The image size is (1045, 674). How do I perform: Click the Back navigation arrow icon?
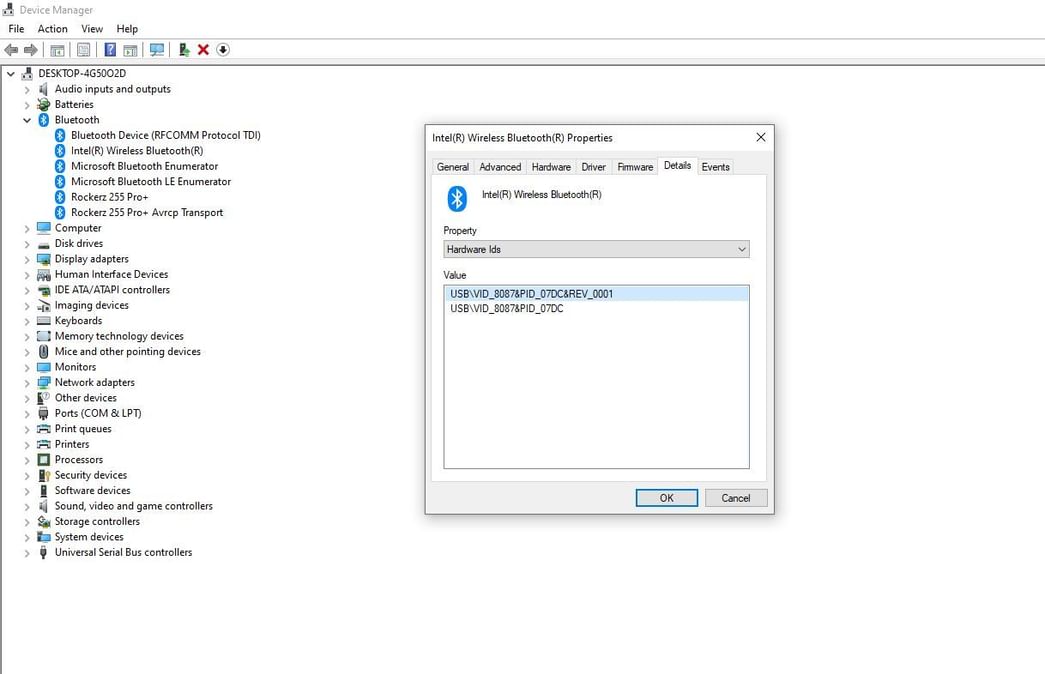tap(11, 49)
